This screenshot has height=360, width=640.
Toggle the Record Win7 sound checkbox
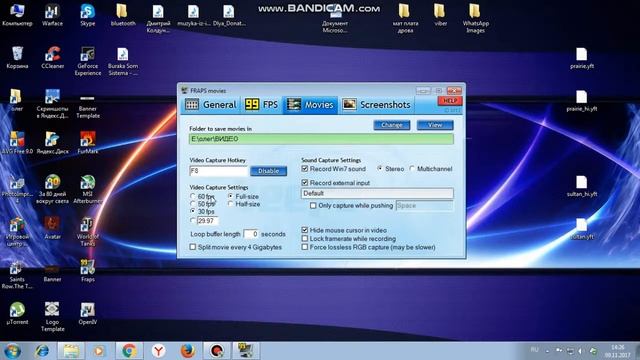[x=304, y=169]
